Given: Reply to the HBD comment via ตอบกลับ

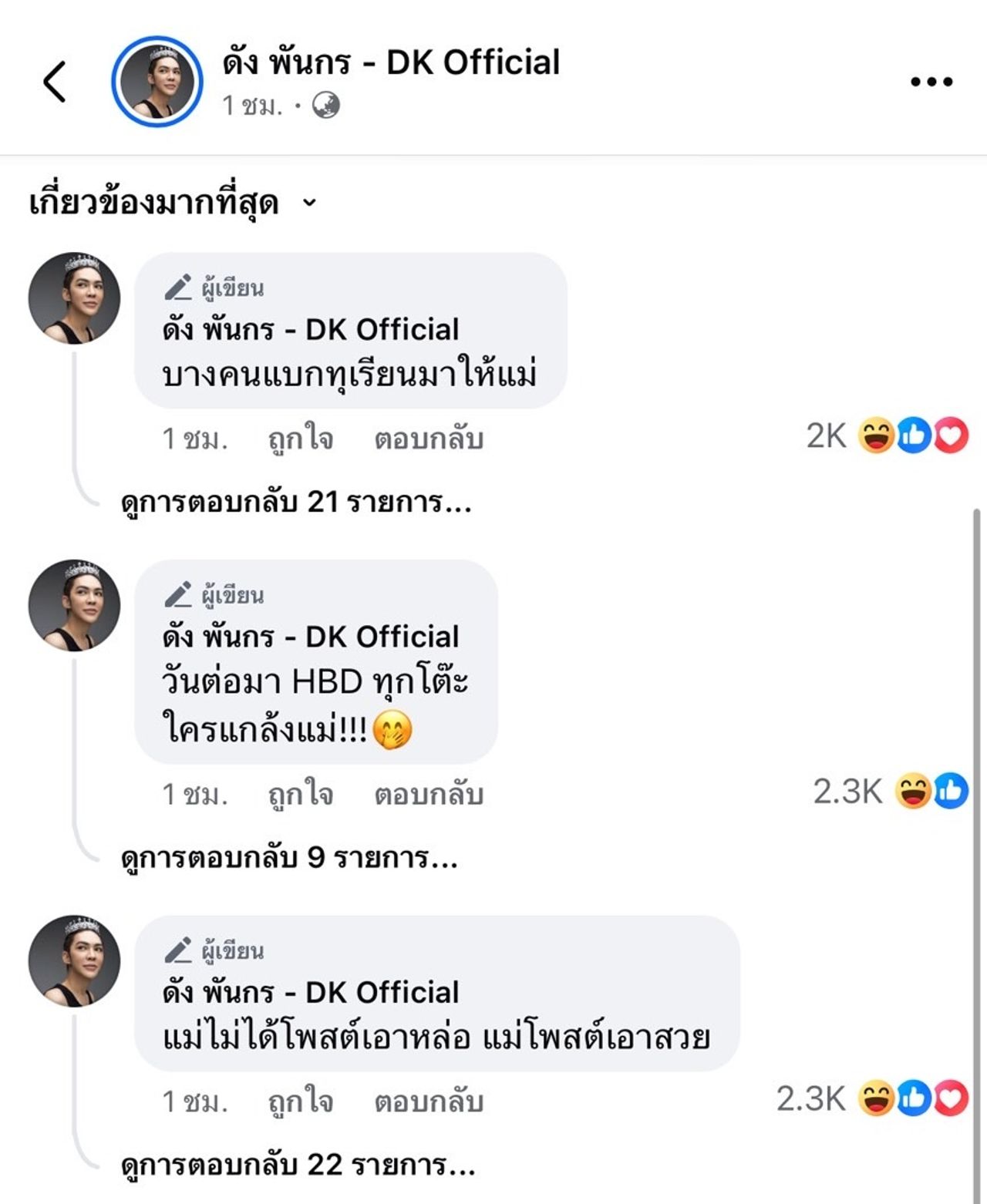Looking at the screenshot, I should [429, 794].
